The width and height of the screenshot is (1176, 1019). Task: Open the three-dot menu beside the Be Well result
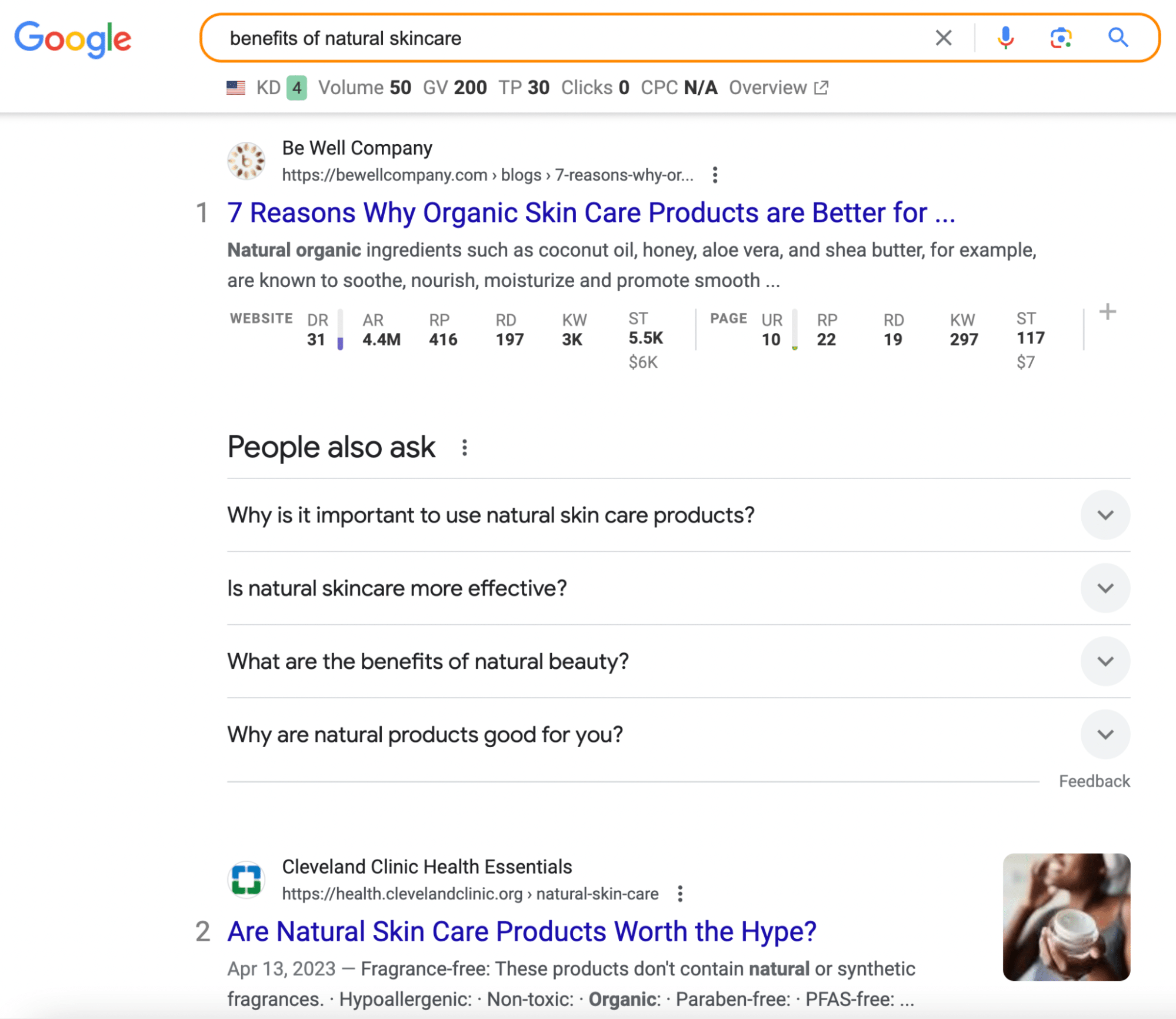[x=715, y=174]
